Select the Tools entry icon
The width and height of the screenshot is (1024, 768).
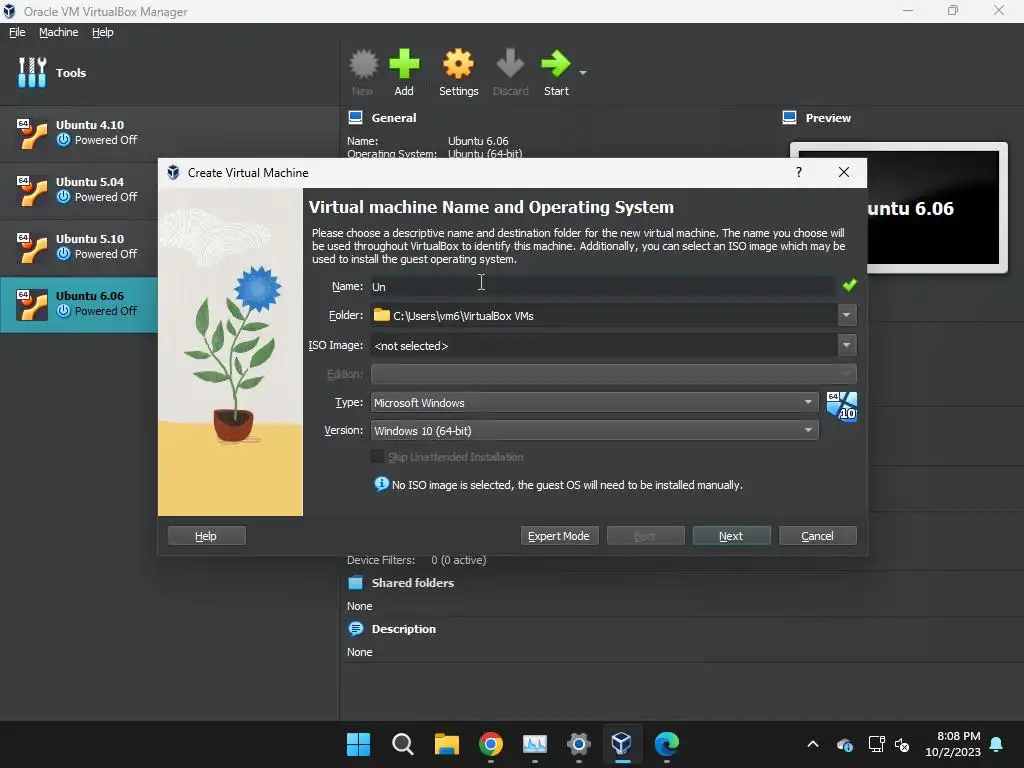[x=32, y=72]
